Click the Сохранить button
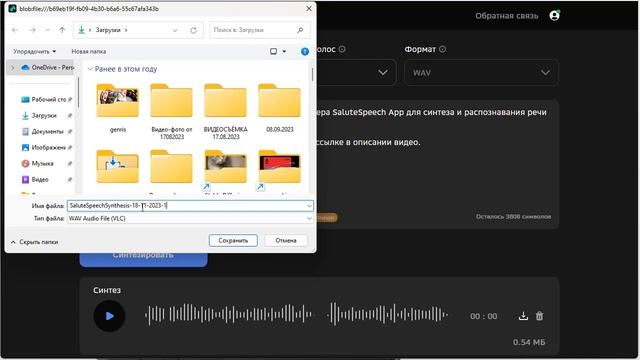 pyautogui.click(x=233, y=240)
